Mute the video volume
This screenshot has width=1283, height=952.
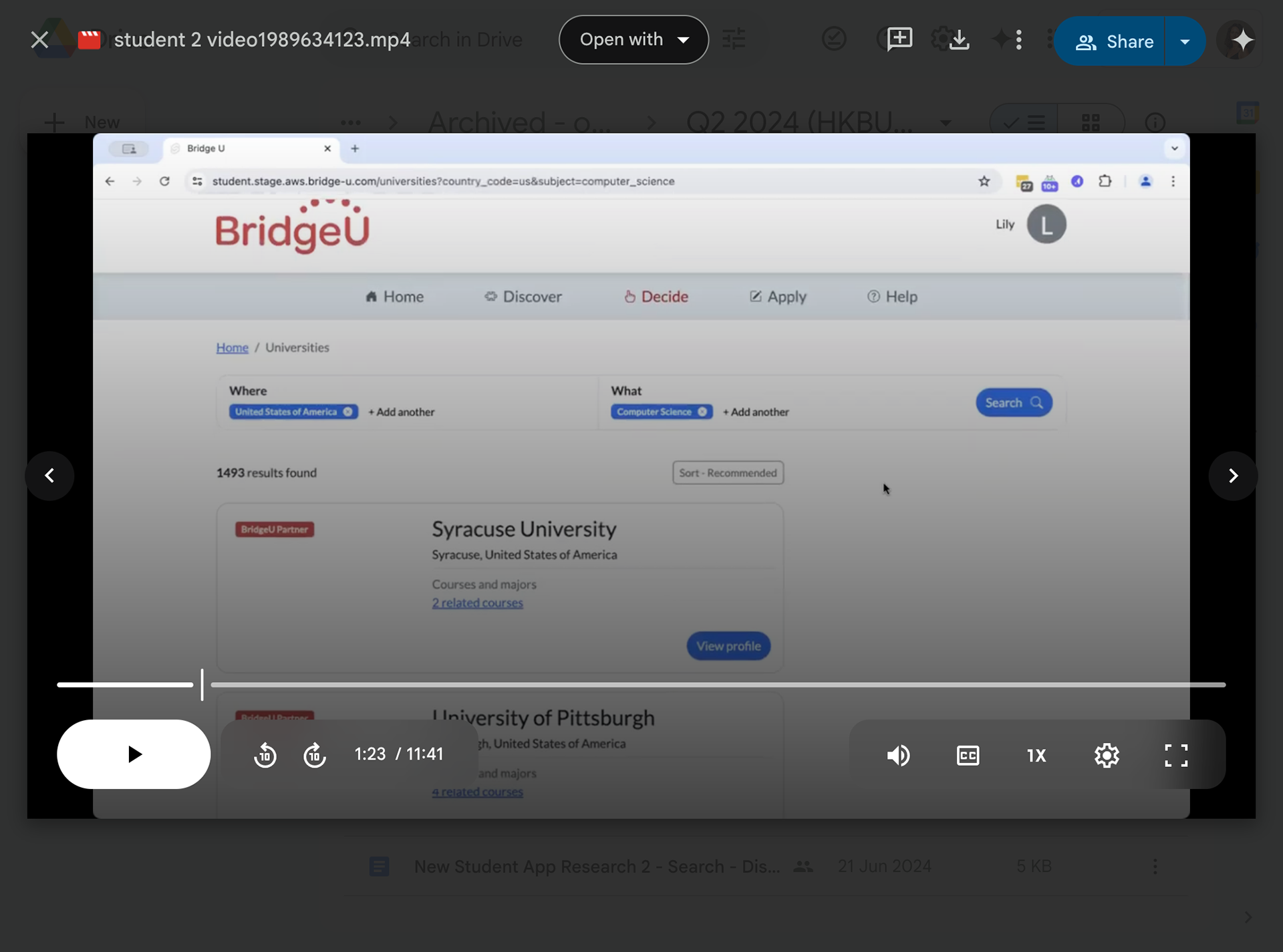[898, 755]
